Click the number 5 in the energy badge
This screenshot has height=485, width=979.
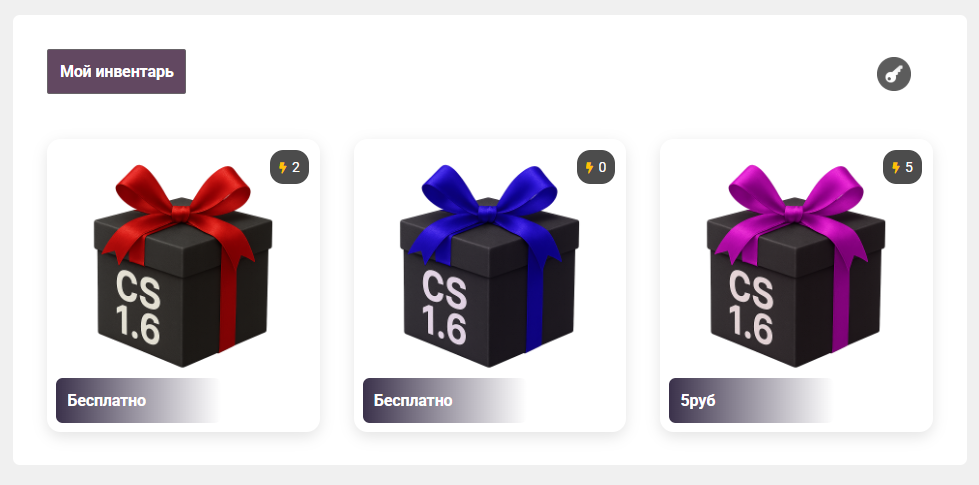click(x=909, y=167)
